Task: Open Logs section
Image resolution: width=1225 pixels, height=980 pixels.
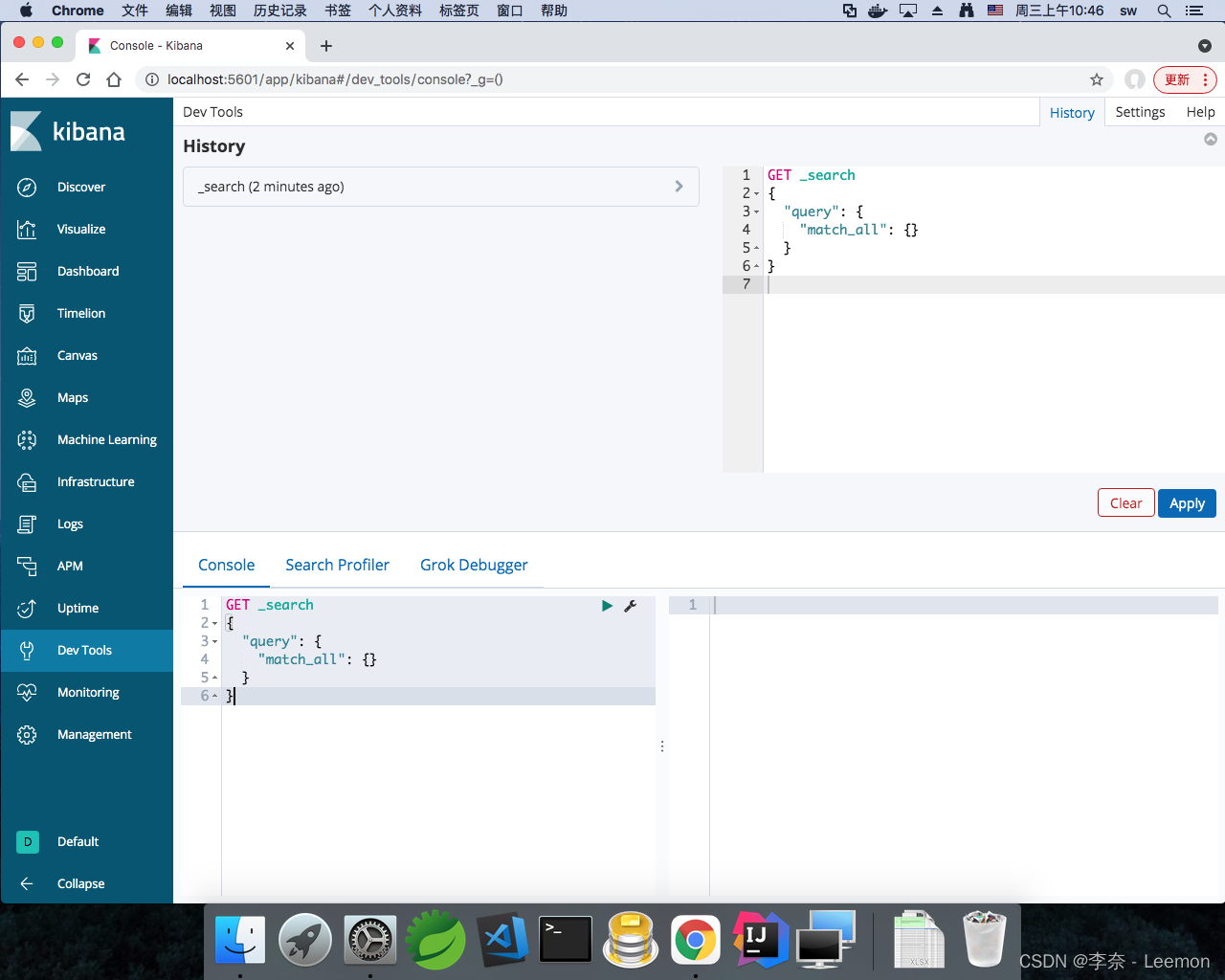Action: (x=70, y=523)
